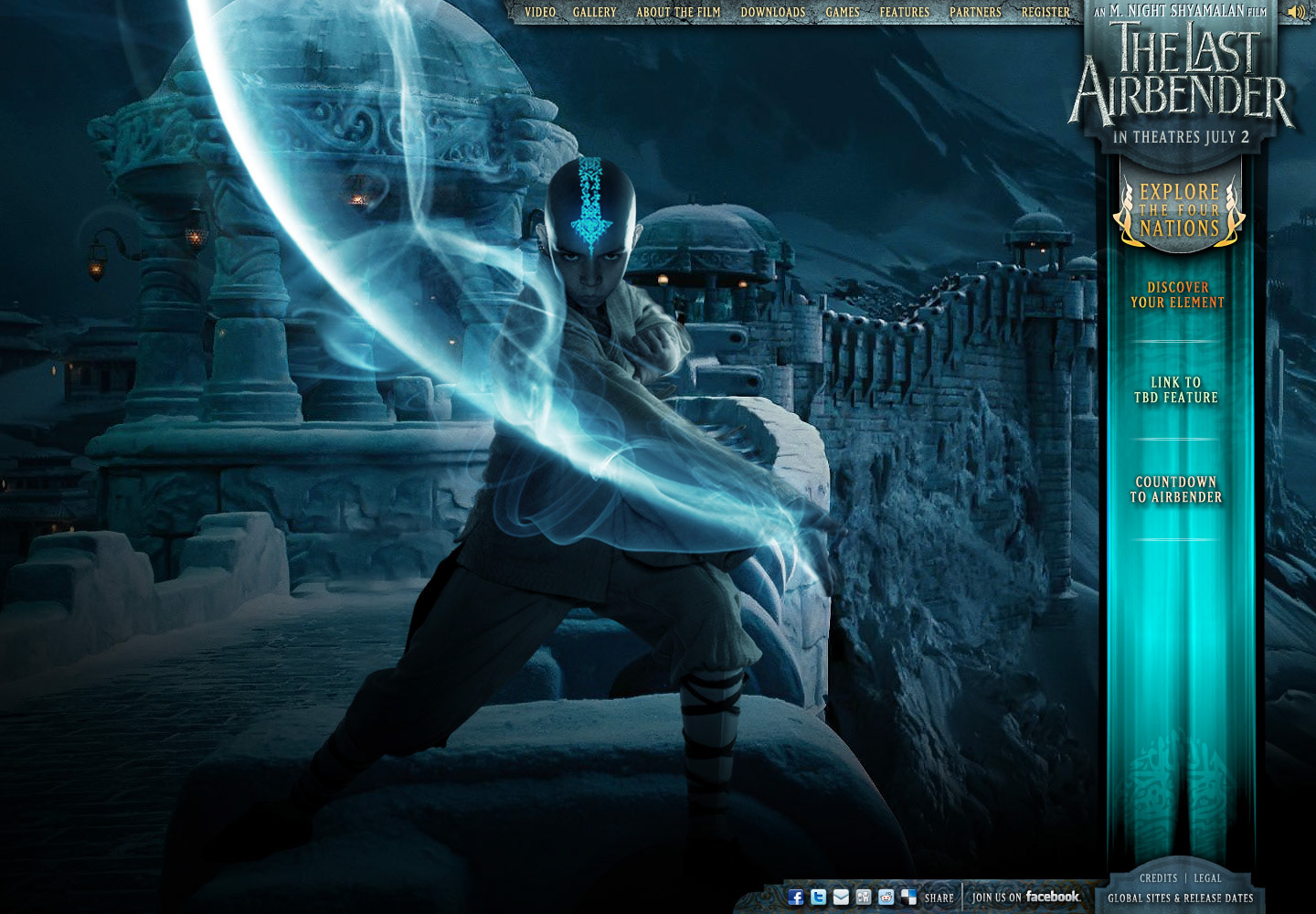The width and height of the screenshot is (1316, 914).
Task: Open Countdown to Airbender
Action: pos(1176,490)
